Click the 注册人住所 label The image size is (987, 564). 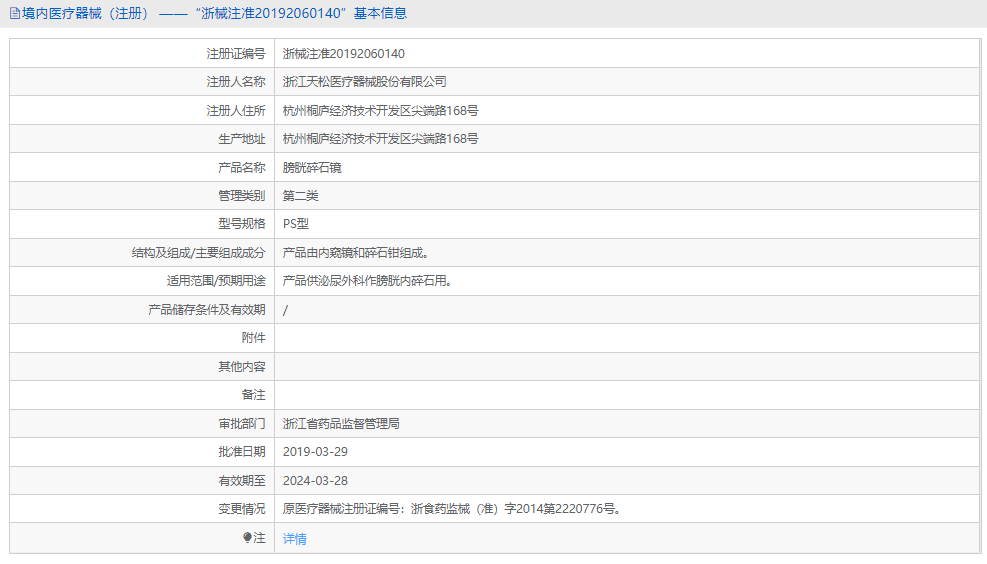tap(236, 111)
